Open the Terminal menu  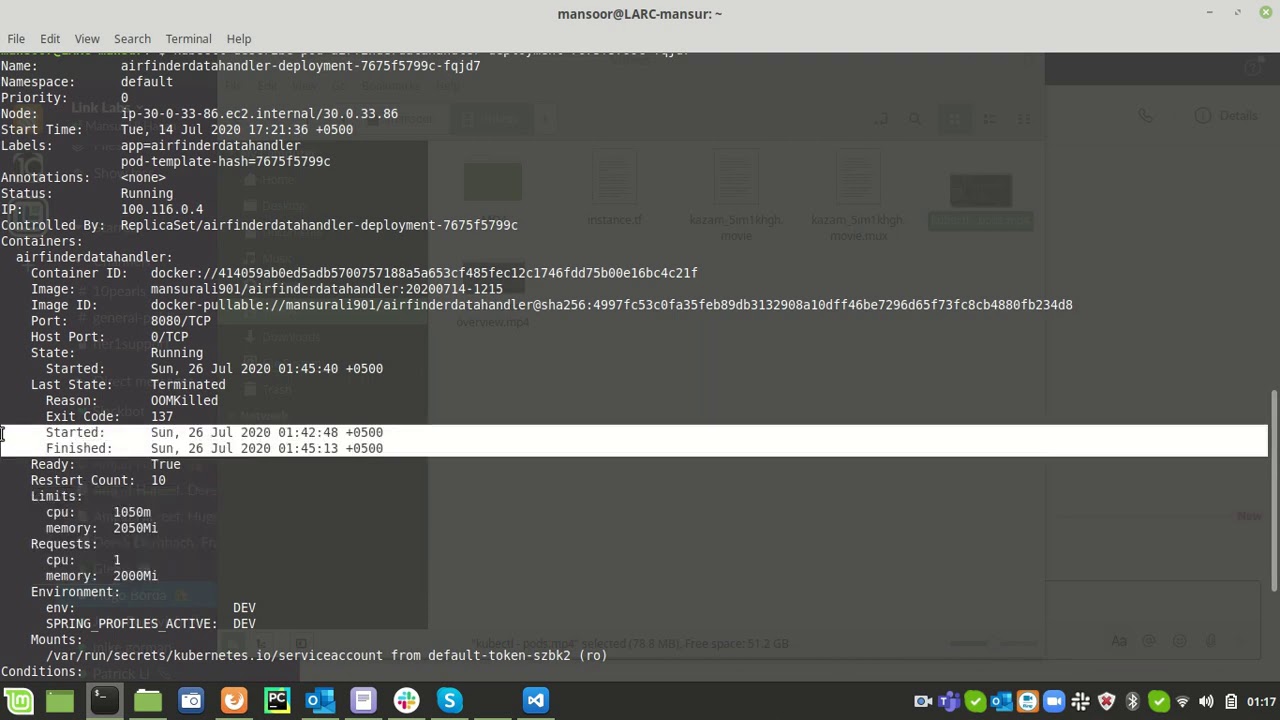point(188,39)
